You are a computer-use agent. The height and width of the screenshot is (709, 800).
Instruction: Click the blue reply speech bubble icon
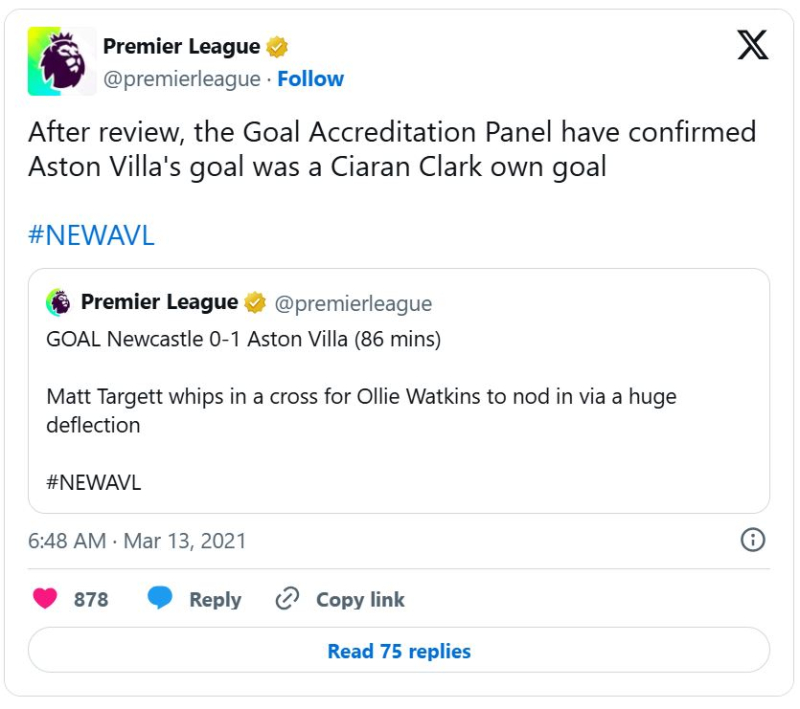click(160, 598)
